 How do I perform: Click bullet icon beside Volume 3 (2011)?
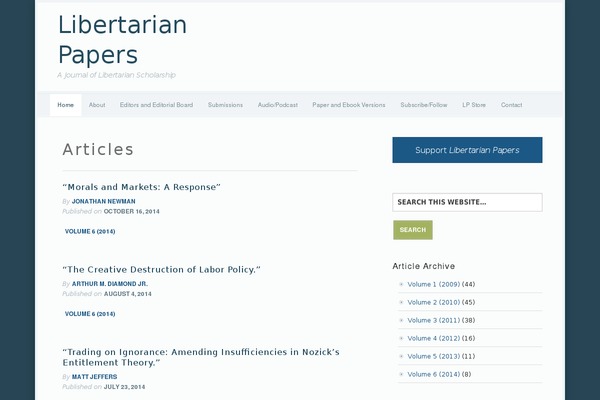[x=401, y=320]
